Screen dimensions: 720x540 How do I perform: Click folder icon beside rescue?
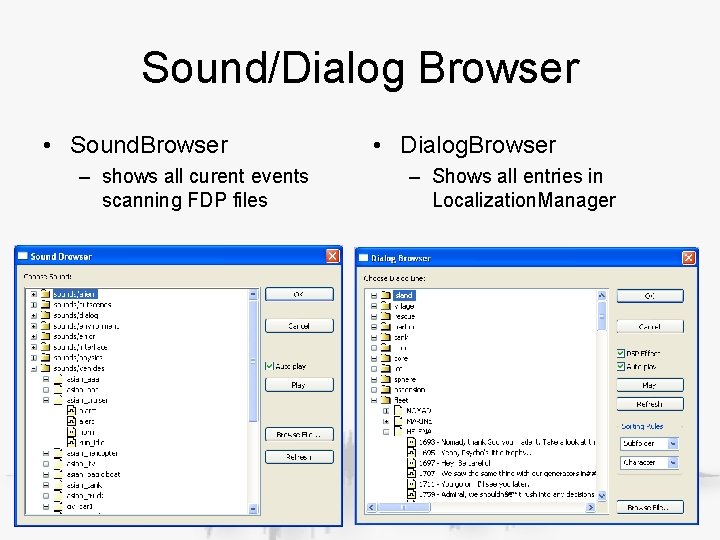pyautogui.click(x=386, y=316)
